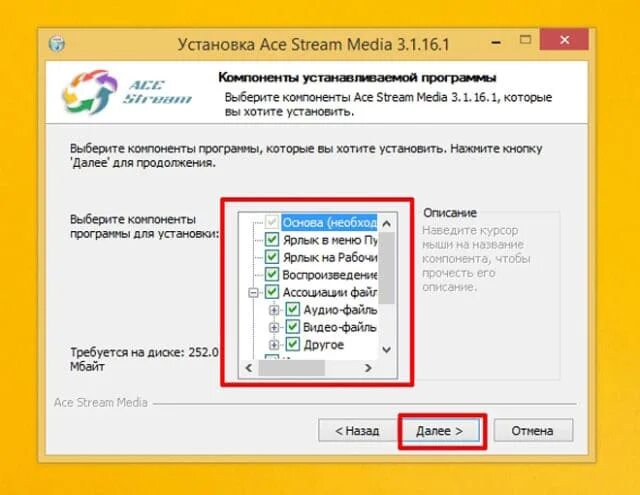Click the vertical scrollbar thumb of list

387,268
